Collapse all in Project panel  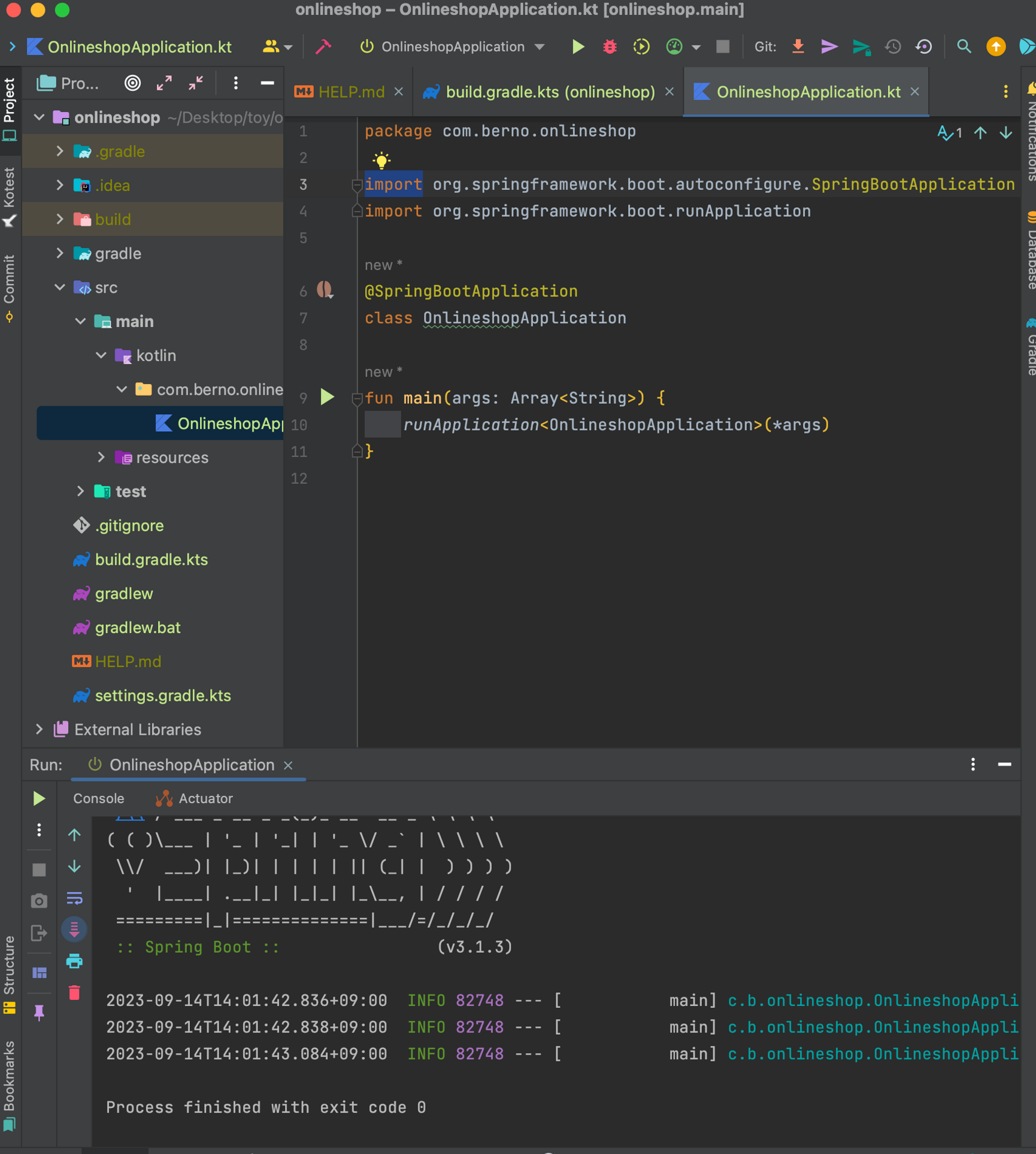196,83
